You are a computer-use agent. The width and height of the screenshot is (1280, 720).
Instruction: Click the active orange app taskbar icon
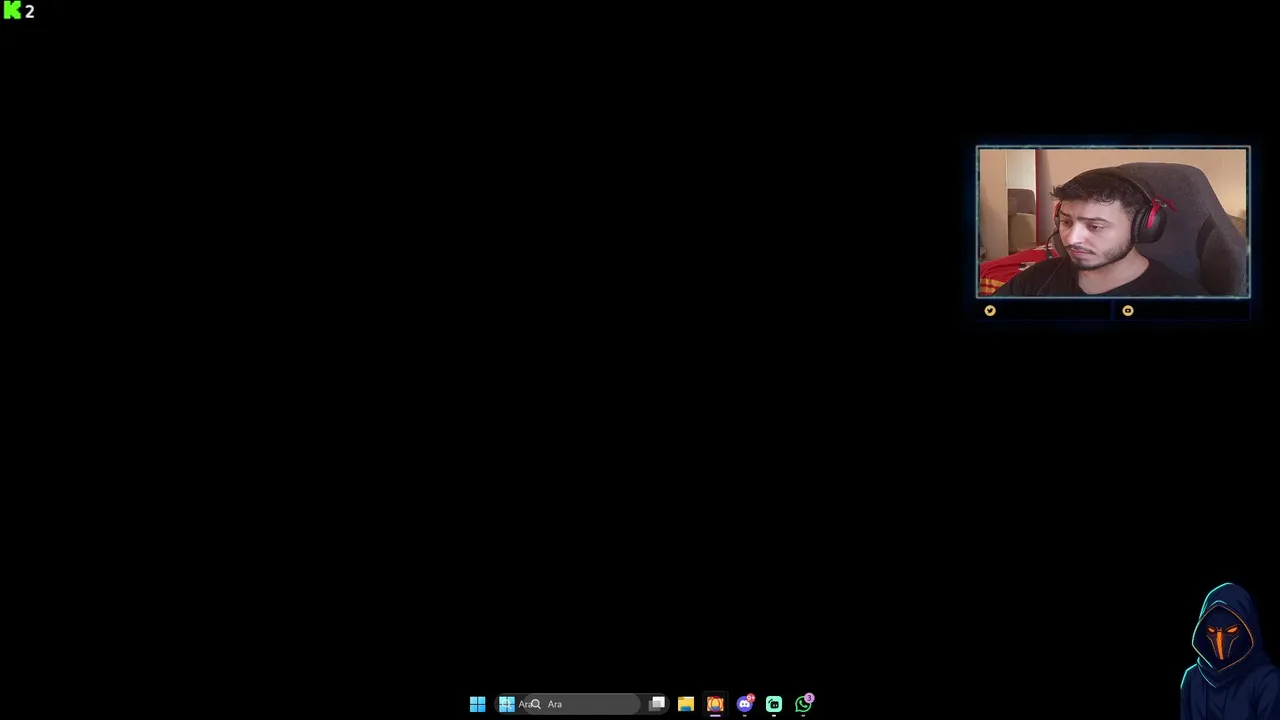click(x=715, y=704)
